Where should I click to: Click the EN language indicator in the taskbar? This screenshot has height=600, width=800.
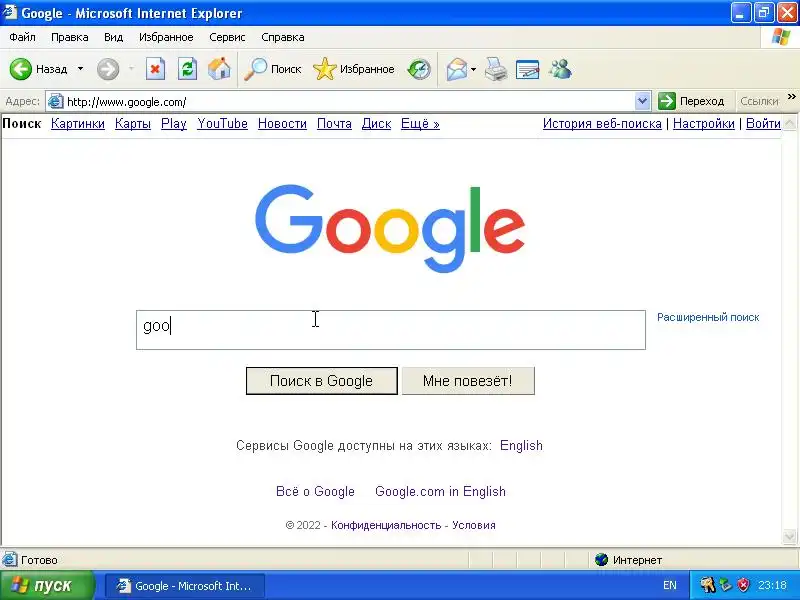669,586
